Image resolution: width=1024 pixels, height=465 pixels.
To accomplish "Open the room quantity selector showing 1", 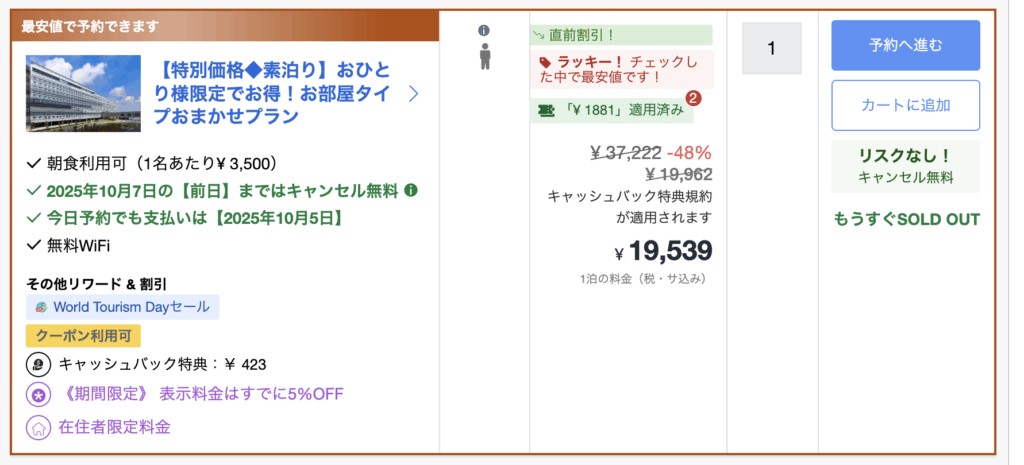I will [x=771, y=47].
